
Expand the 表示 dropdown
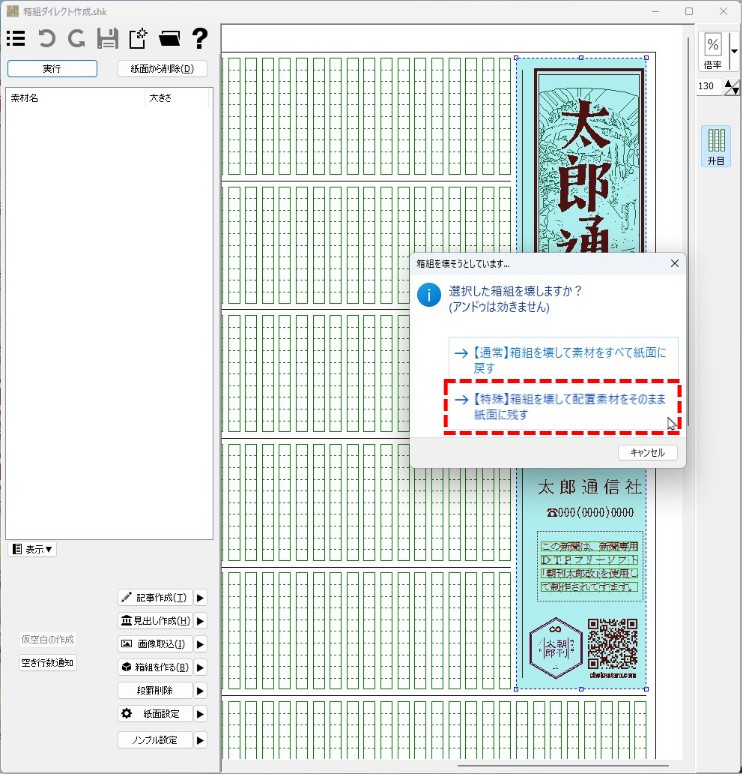coord(33,549)
